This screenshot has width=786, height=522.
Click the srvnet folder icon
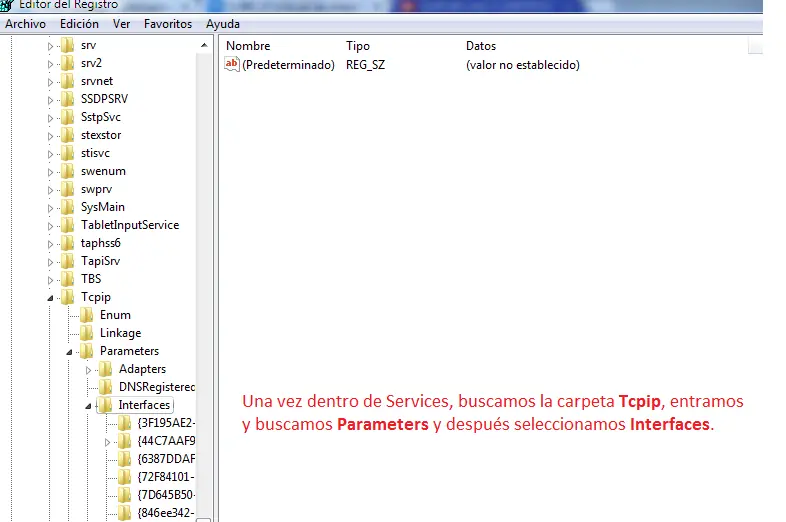coord(68,81)
